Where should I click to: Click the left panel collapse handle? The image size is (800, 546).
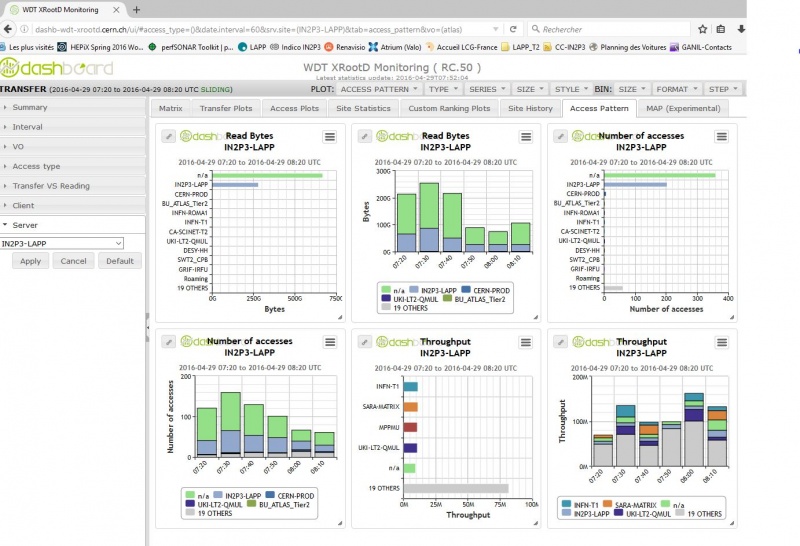point(147,327)
